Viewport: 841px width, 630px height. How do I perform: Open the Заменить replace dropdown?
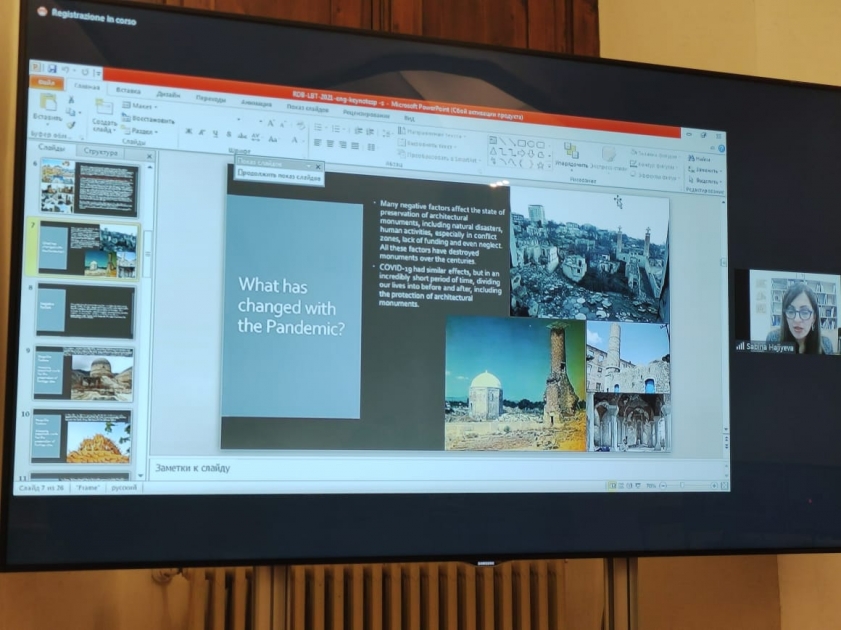coord(705,171)
